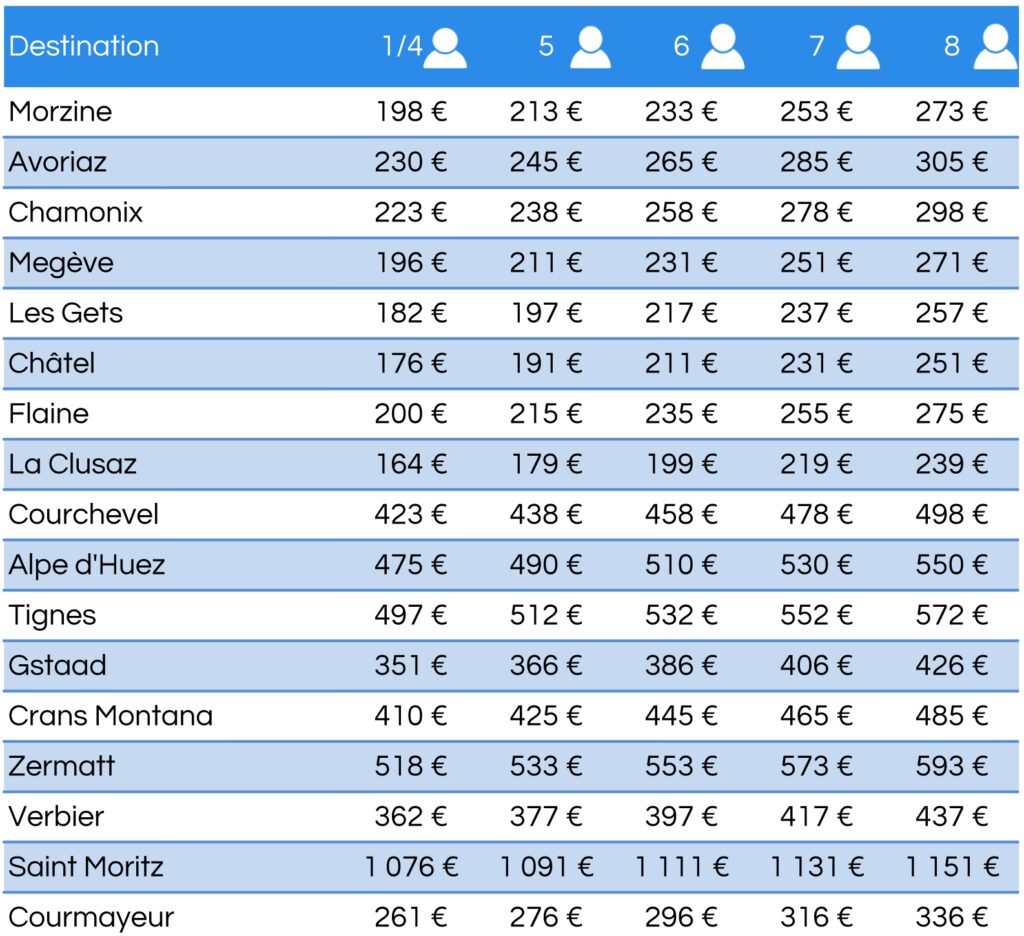
Task: Open the Chamonix destination name
Action: point(76,212)
